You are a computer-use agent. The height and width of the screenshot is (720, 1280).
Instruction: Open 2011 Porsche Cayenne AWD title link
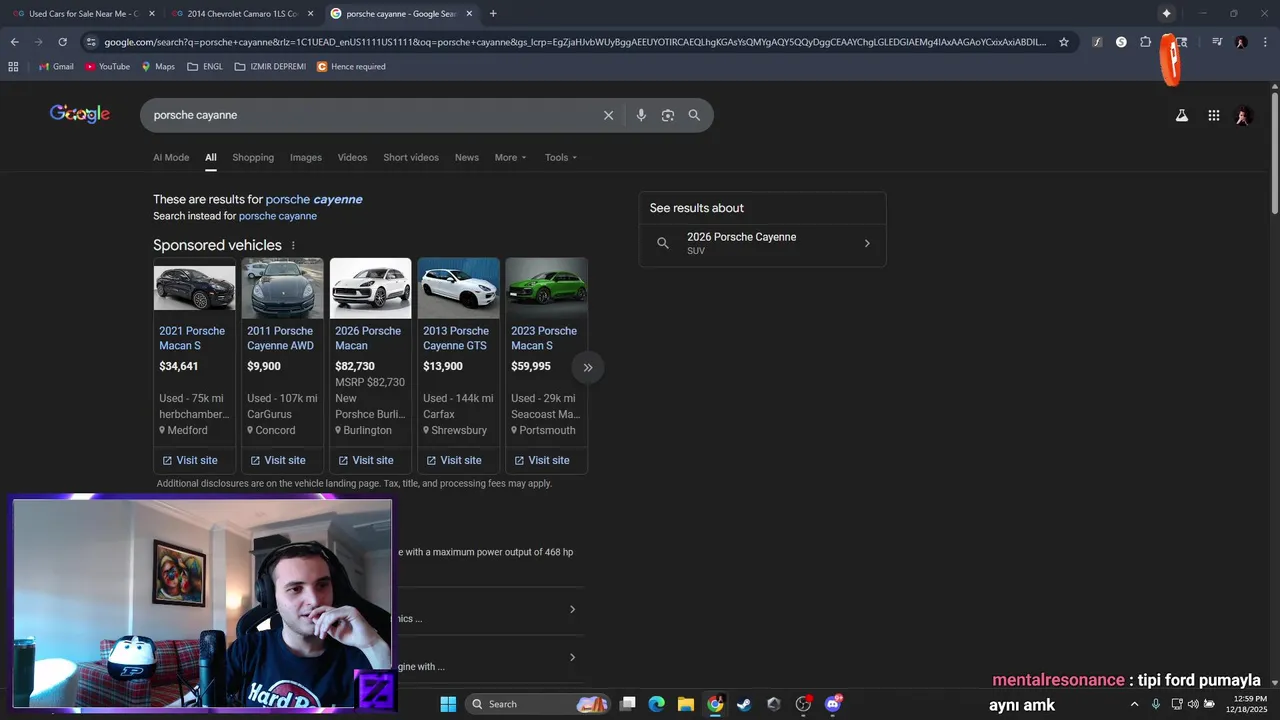280,338
